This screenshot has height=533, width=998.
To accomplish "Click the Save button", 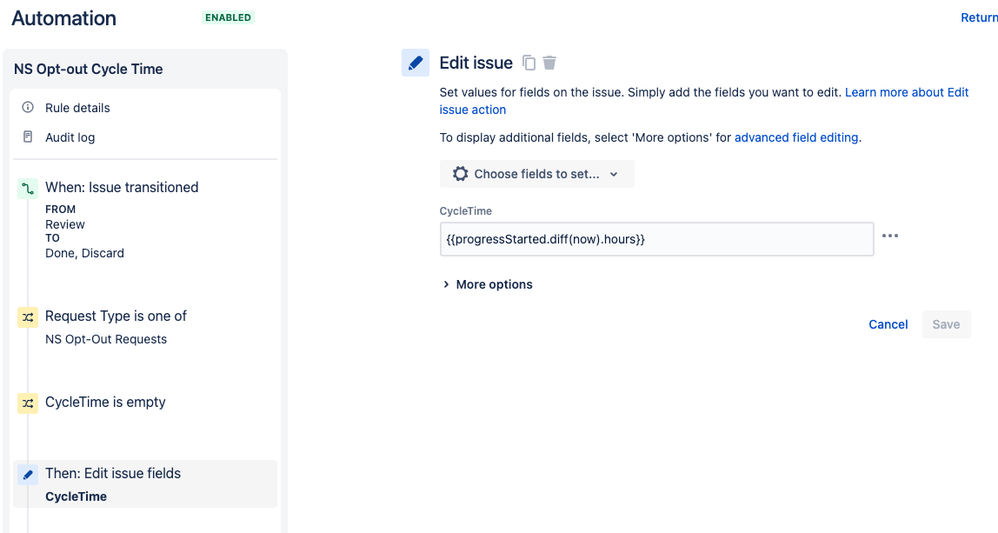I will (x=946, y=324).
